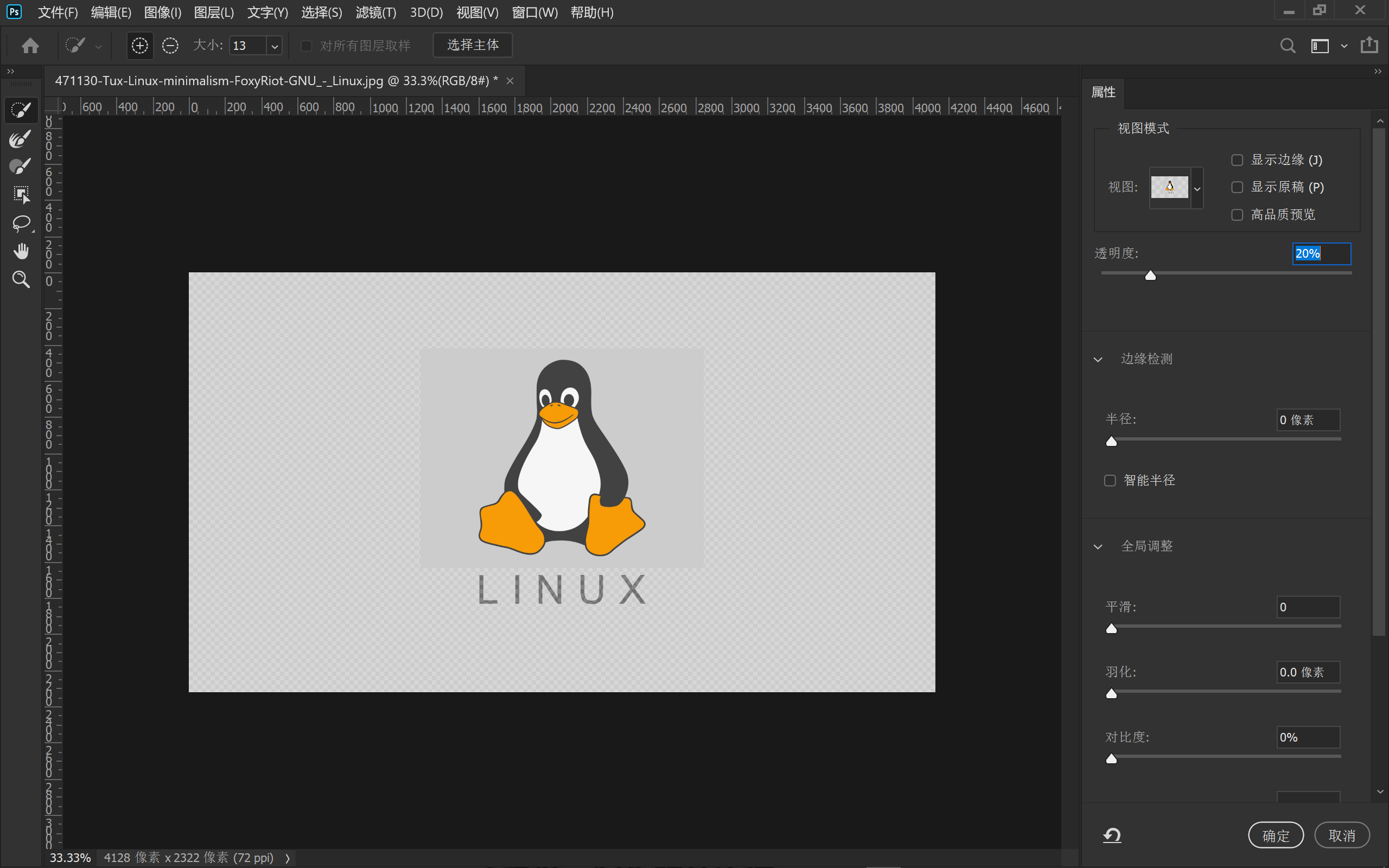The width and height of the screenshot is (1389, 868).
Task: Open the 选择(S) menu
Action: tap(322, 12)
